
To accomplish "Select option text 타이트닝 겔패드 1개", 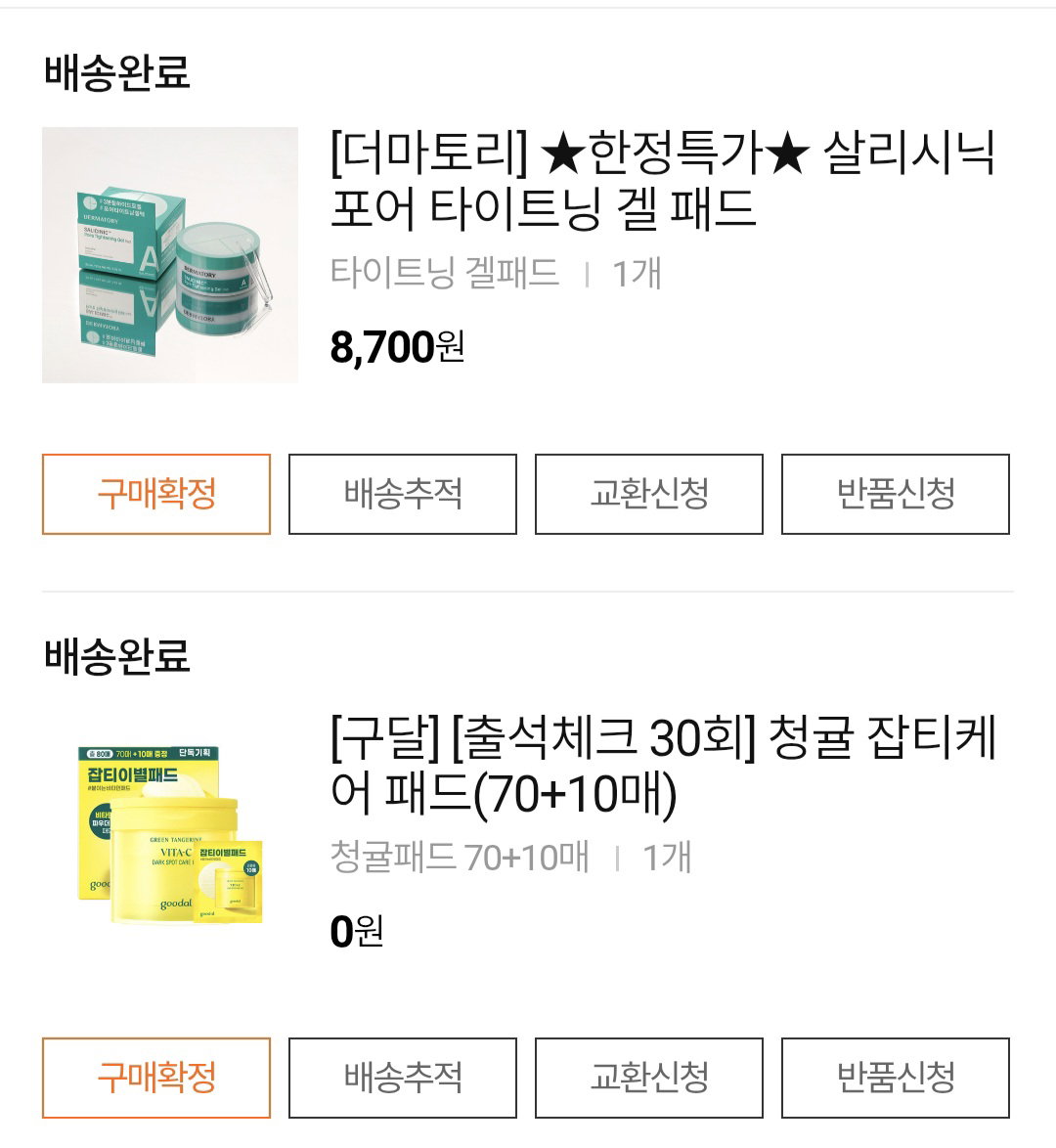I will [x=496, y=273].
